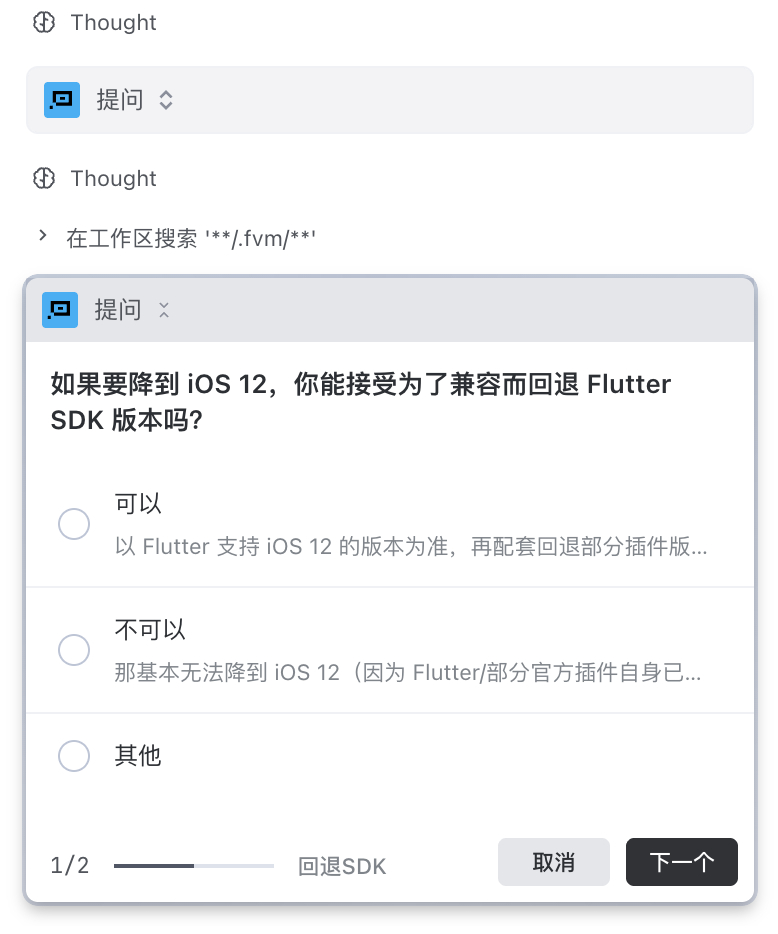Viewport: 778px width, 934px height.
Task: Click the Thought globe icon at the top
Action: (44, 22)
